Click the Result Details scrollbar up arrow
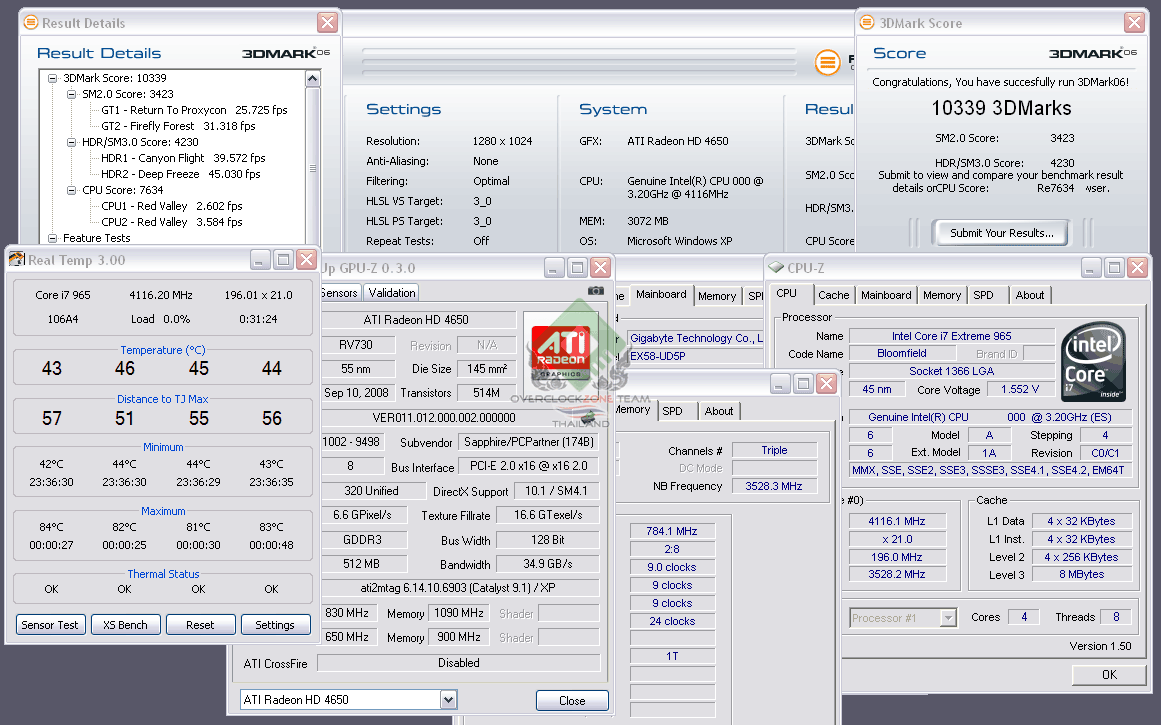The height and width of the screenshot is (725, 1161). click(x=312, y=78)
